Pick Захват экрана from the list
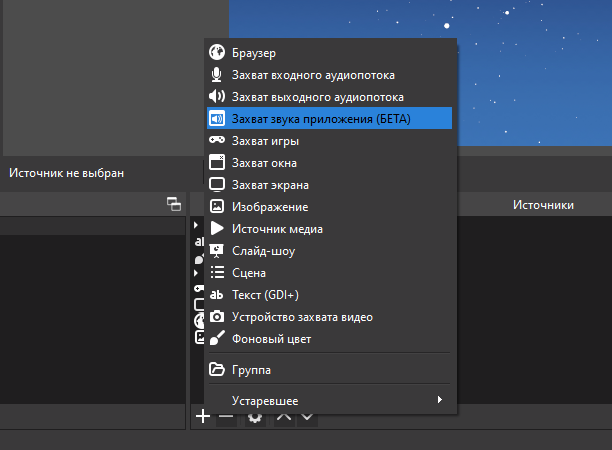This screenshot has width=612, height=450. [x=329, y=185]
